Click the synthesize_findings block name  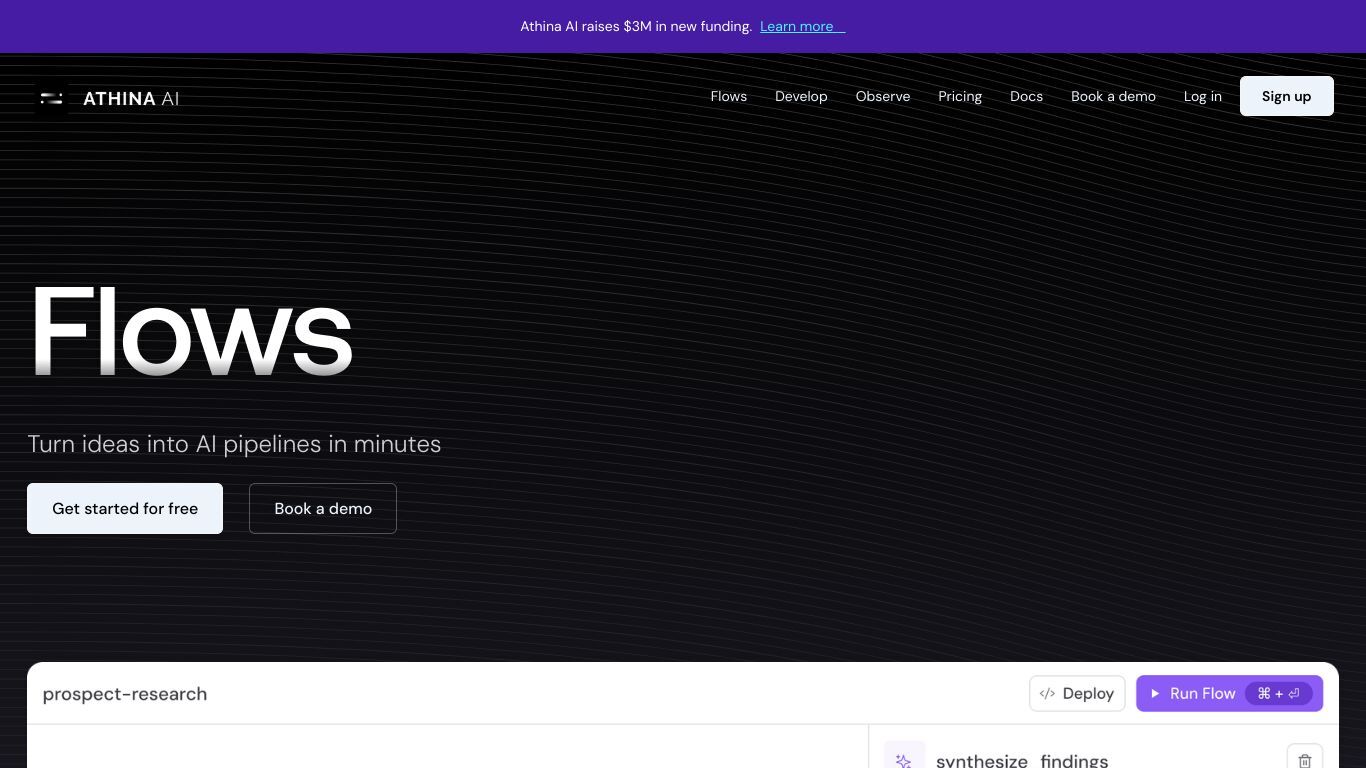point(1022,760)
